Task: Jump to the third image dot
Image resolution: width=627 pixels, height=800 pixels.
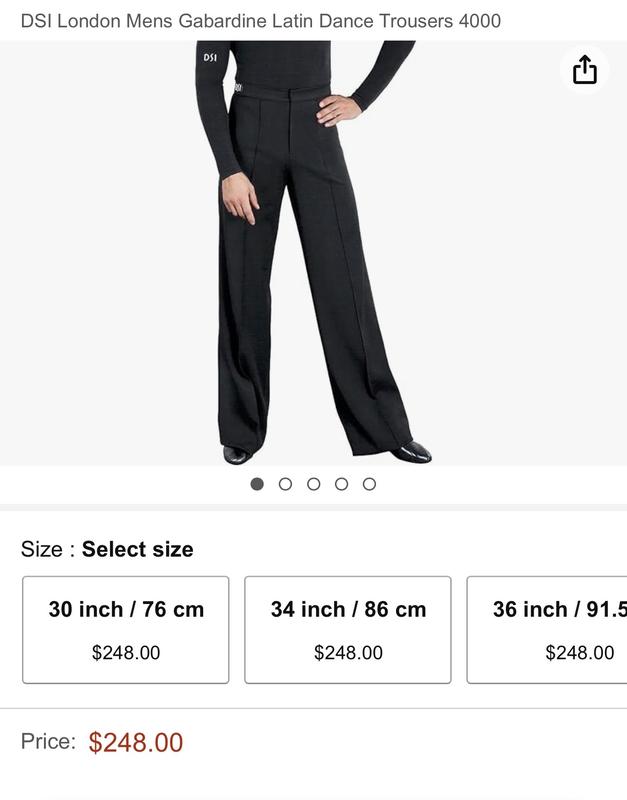Action: coord(313,484)
